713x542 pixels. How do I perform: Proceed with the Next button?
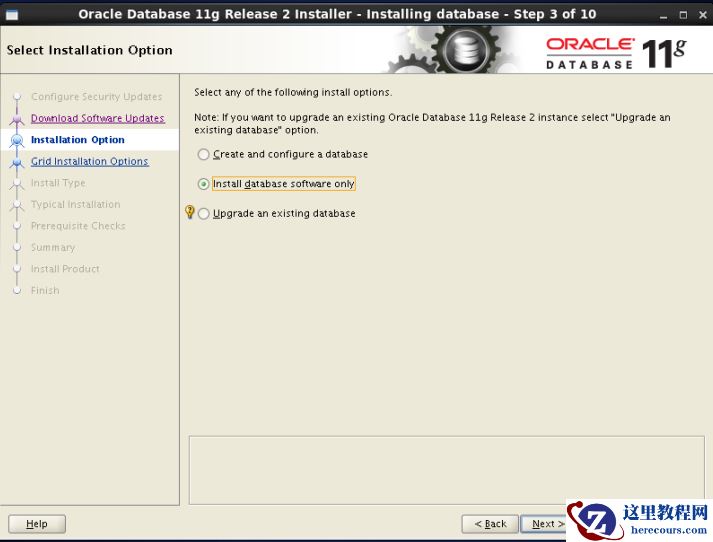coord(545,524)
